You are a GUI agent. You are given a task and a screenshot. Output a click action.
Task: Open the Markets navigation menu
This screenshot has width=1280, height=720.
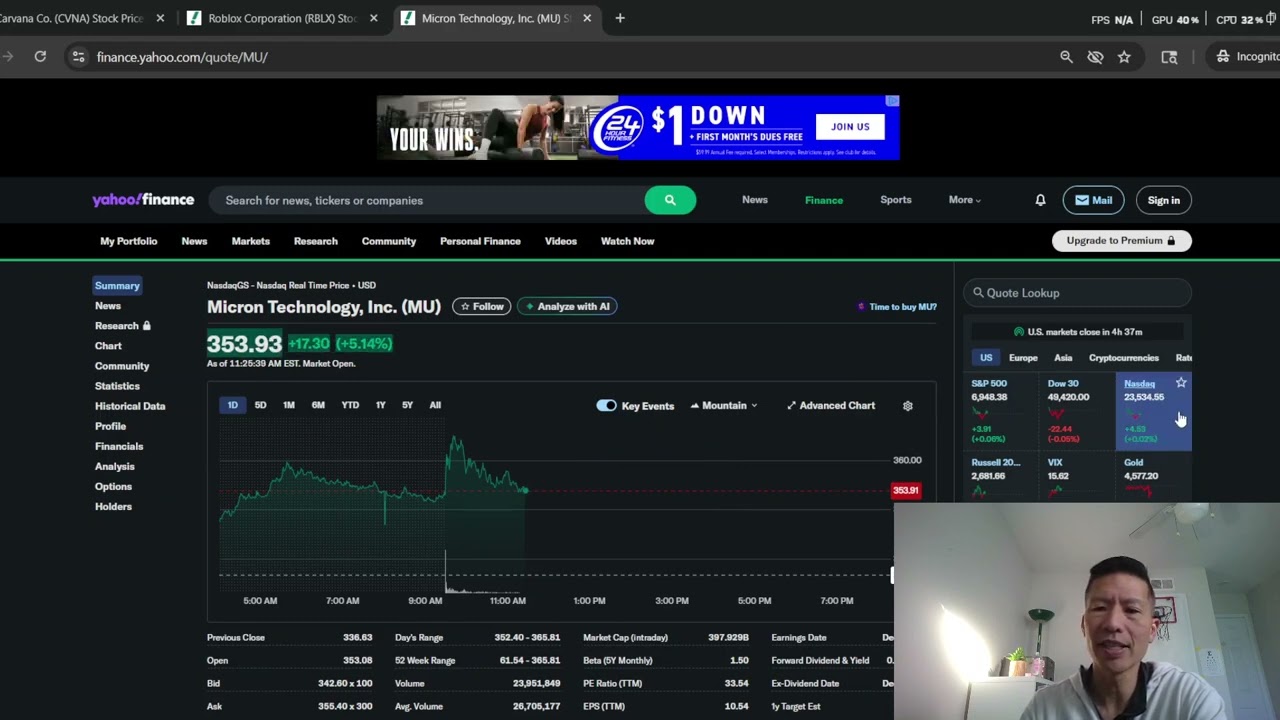(251, 241)
